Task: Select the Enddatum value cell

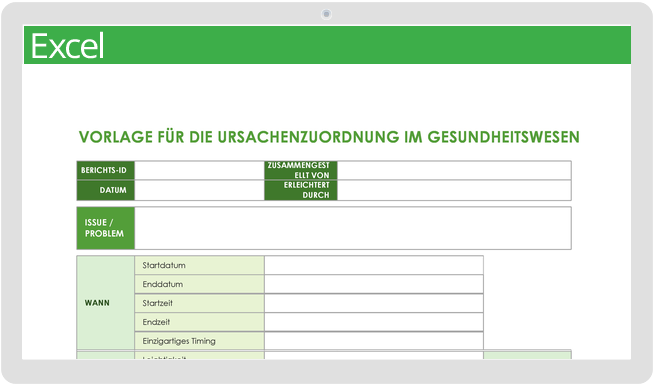Action: point(374,284)
